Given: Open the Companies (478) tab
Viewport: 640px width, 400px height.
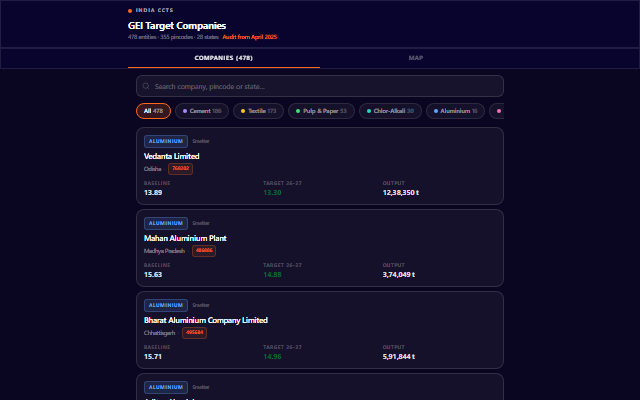Looking at the screenshot, I should click(x=224, y=58).
